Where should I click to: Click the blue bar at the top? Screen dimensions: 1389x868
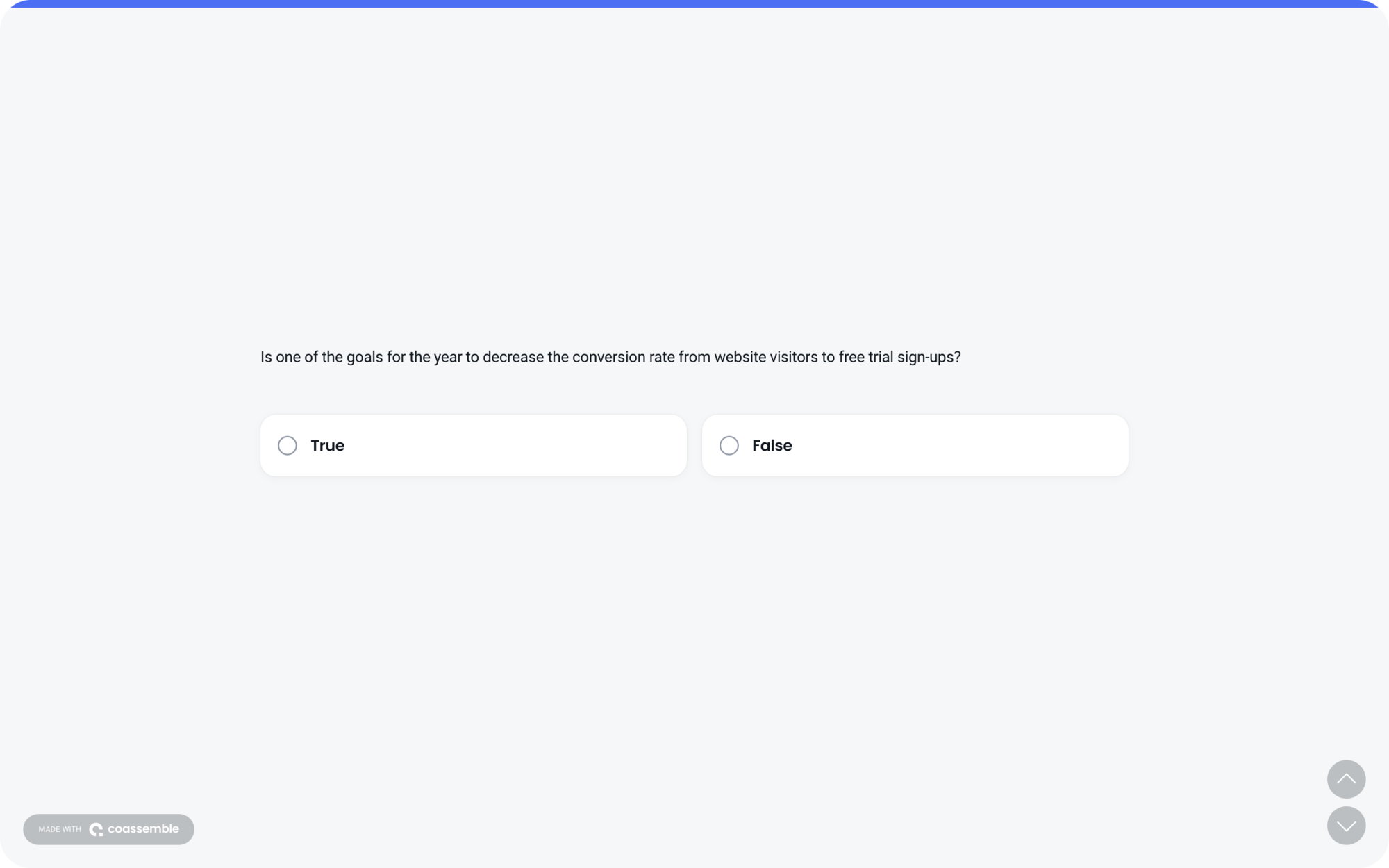point(694,3)
